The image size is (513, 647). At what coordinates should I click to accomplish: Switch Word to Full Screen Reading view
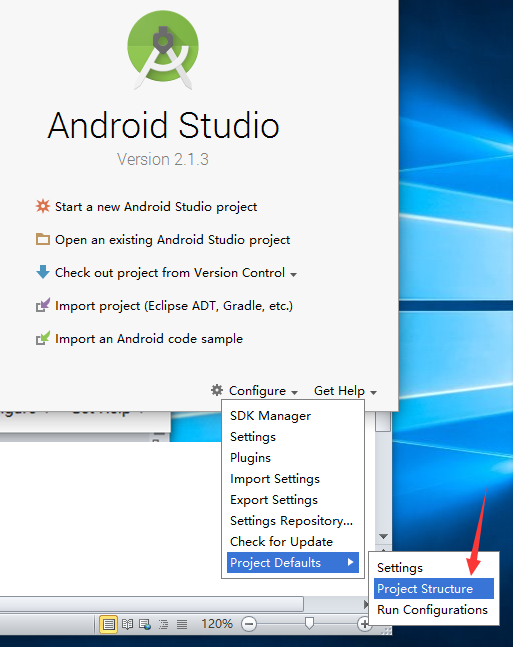click(127, 624)
